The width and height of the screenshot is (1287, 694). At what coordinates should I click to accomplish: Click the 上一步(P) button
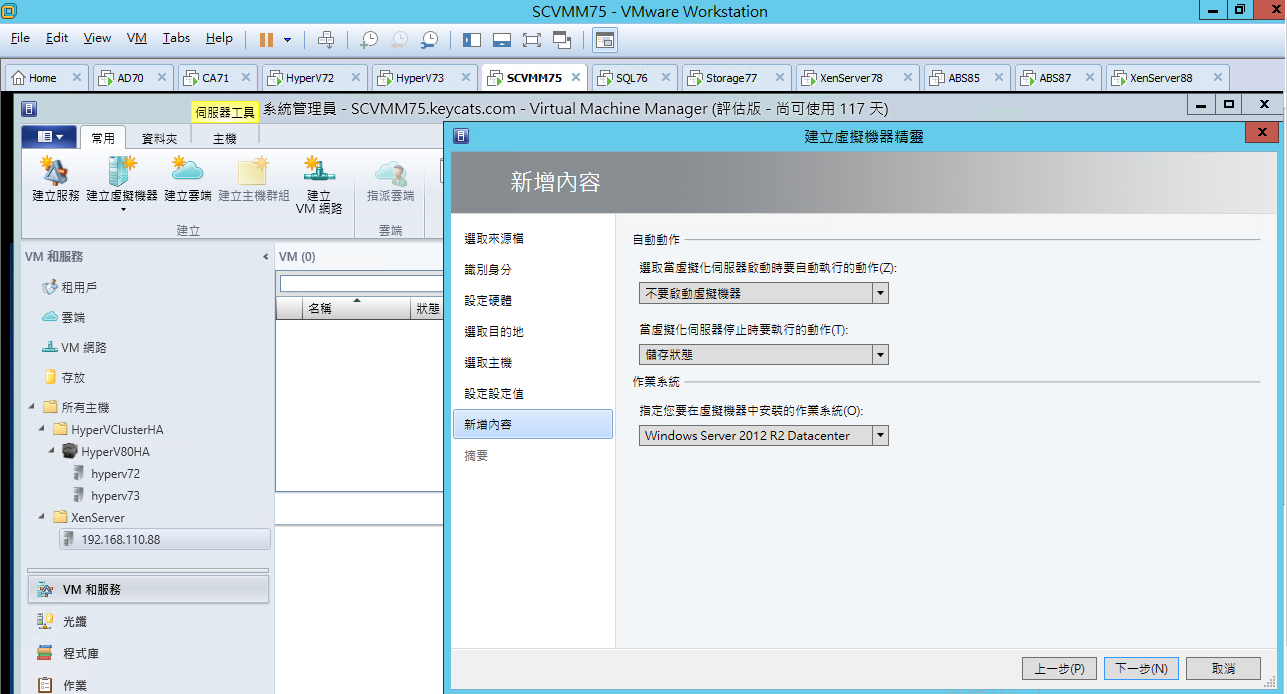point(1059,668)
